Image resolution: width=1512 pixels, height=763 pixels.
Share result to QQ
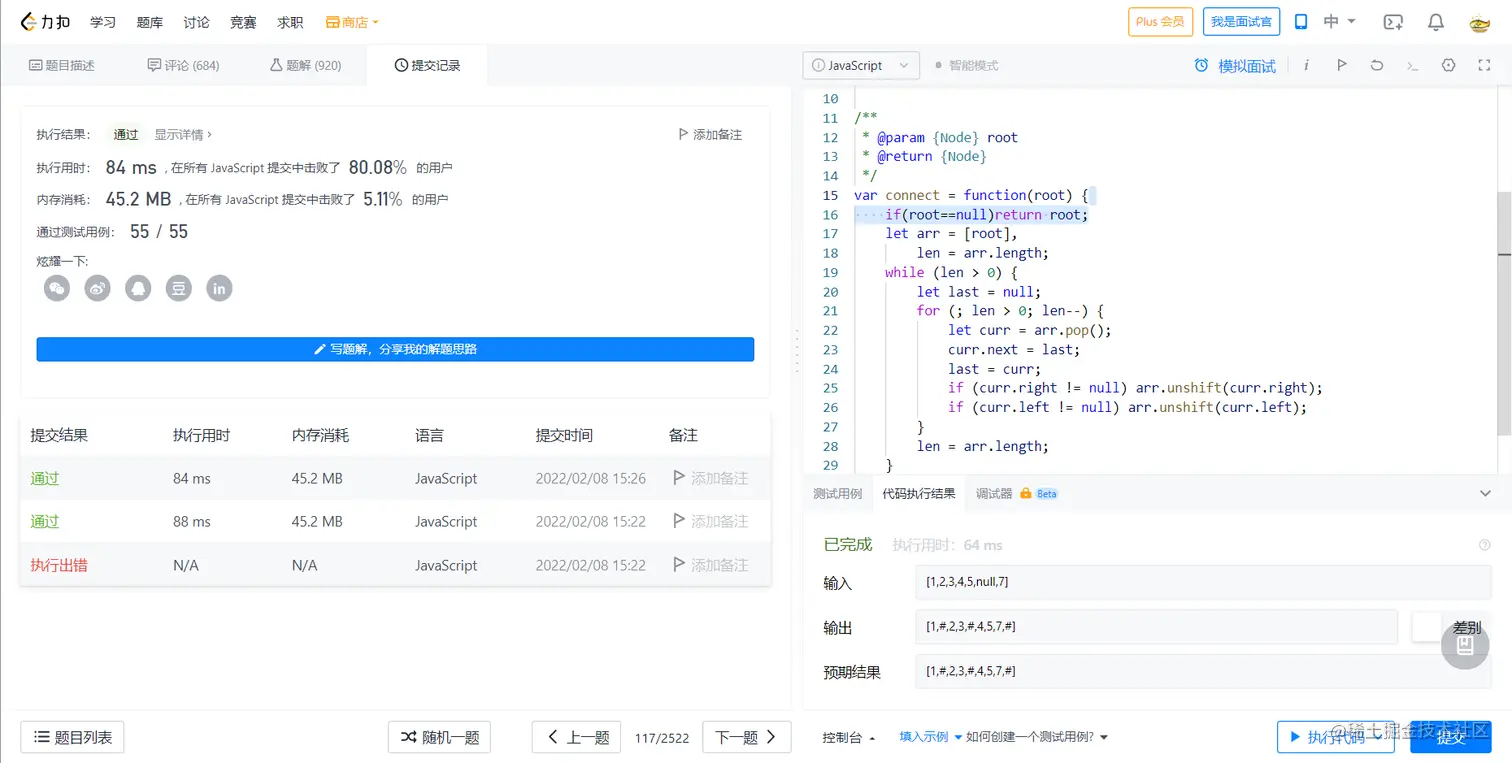[x=138, y=289]
